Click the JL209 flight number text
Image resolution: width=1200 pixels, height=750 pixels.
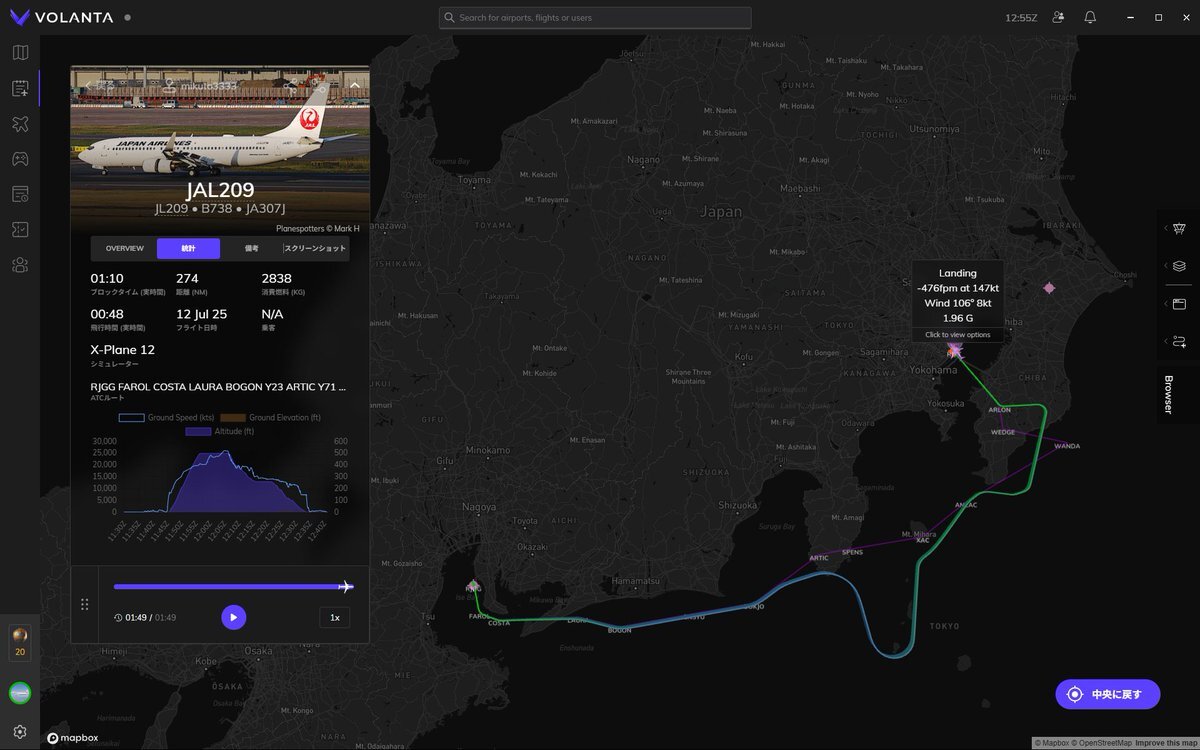[x=171, y=209]
